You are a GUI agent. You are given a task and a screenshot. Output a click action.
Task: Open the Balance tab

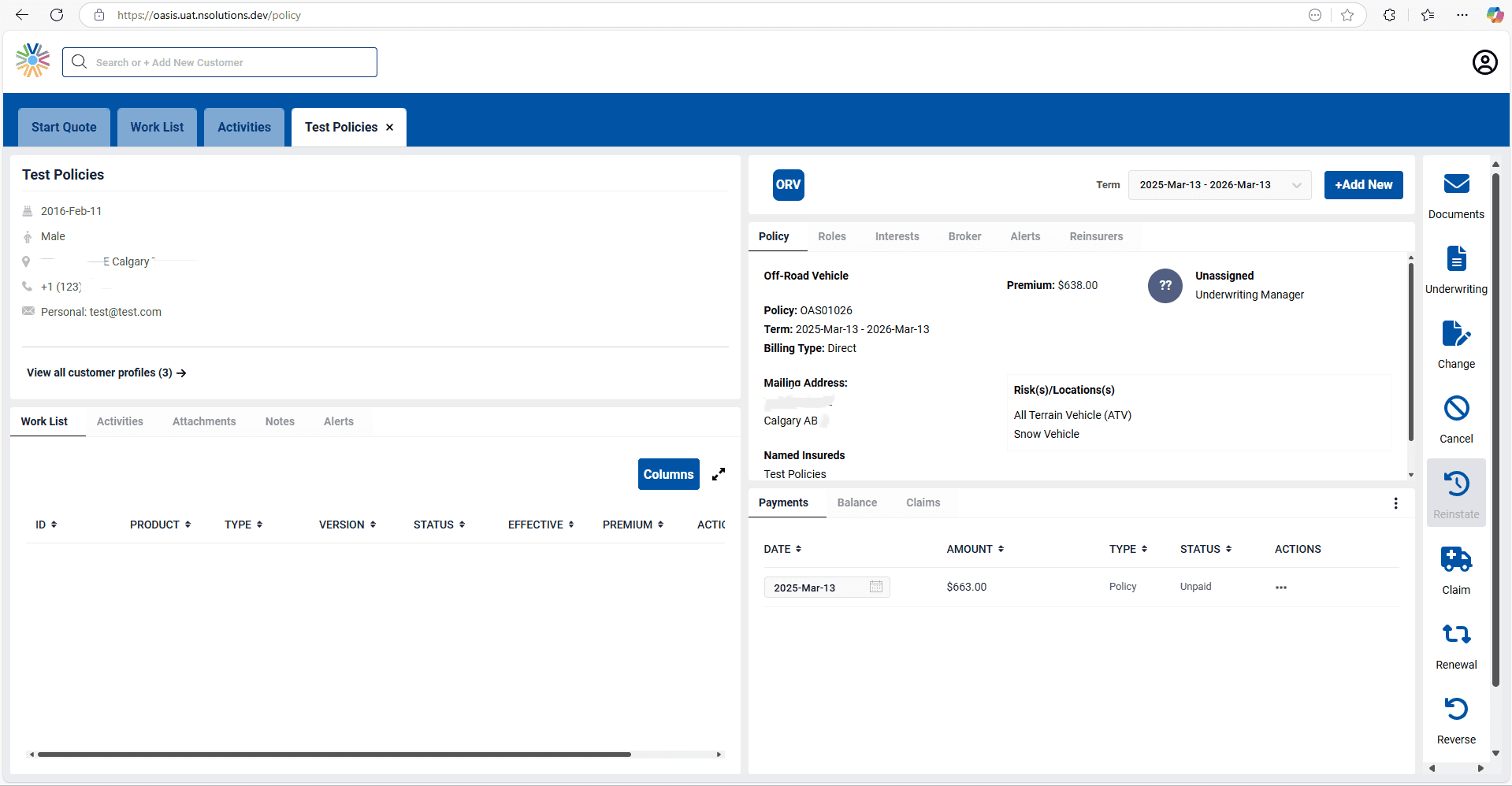click(x=857, y=502)
